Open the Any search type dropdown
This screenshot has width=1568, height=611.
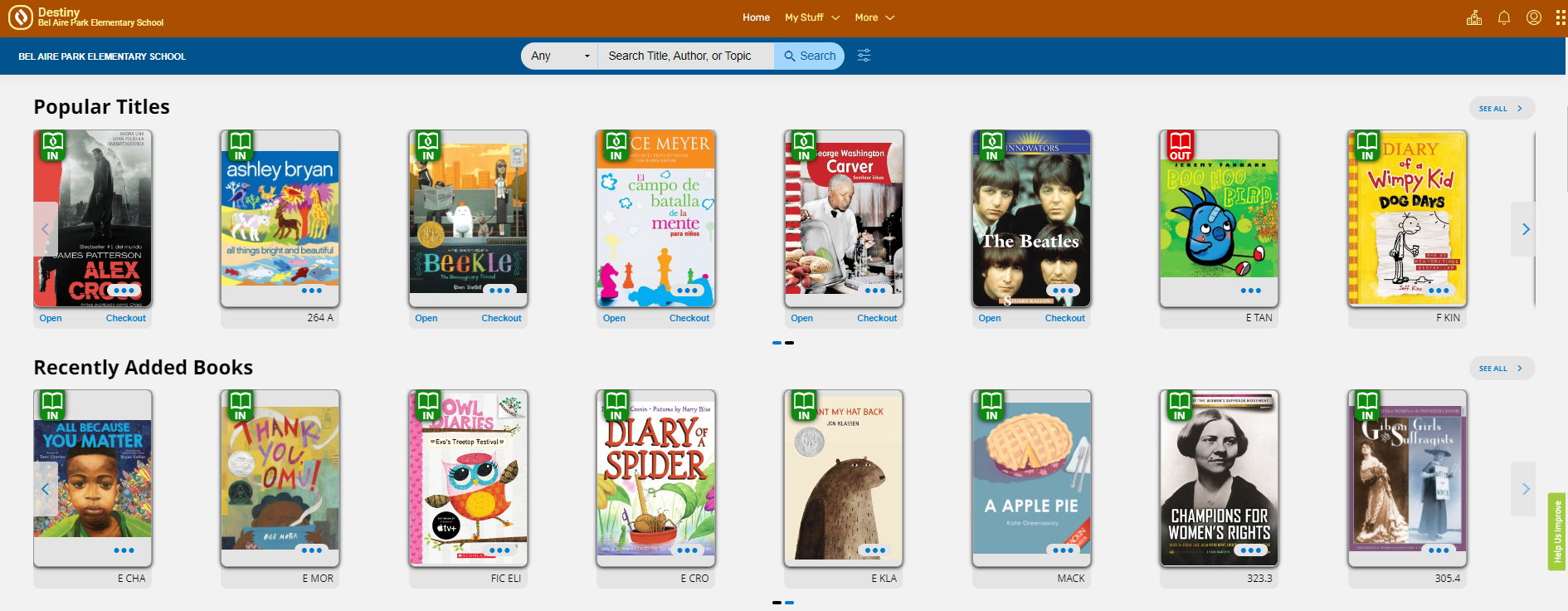coord(559,56)
